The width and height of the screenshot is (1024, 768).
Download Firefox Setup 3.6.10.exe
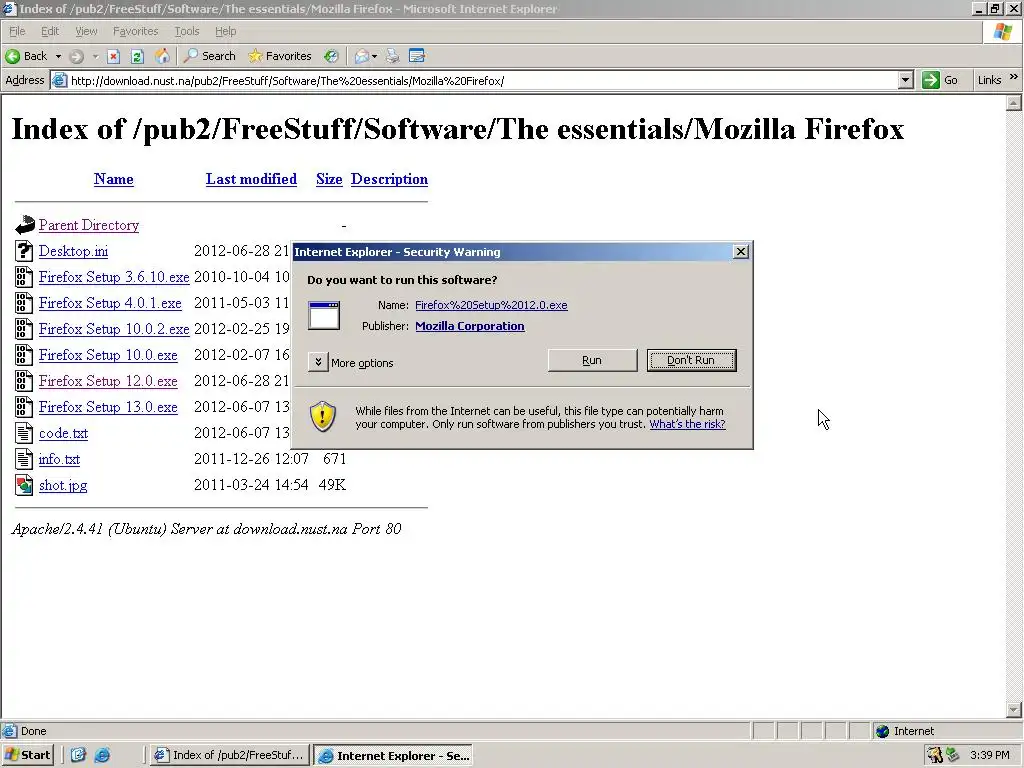[x=114, y=277]
